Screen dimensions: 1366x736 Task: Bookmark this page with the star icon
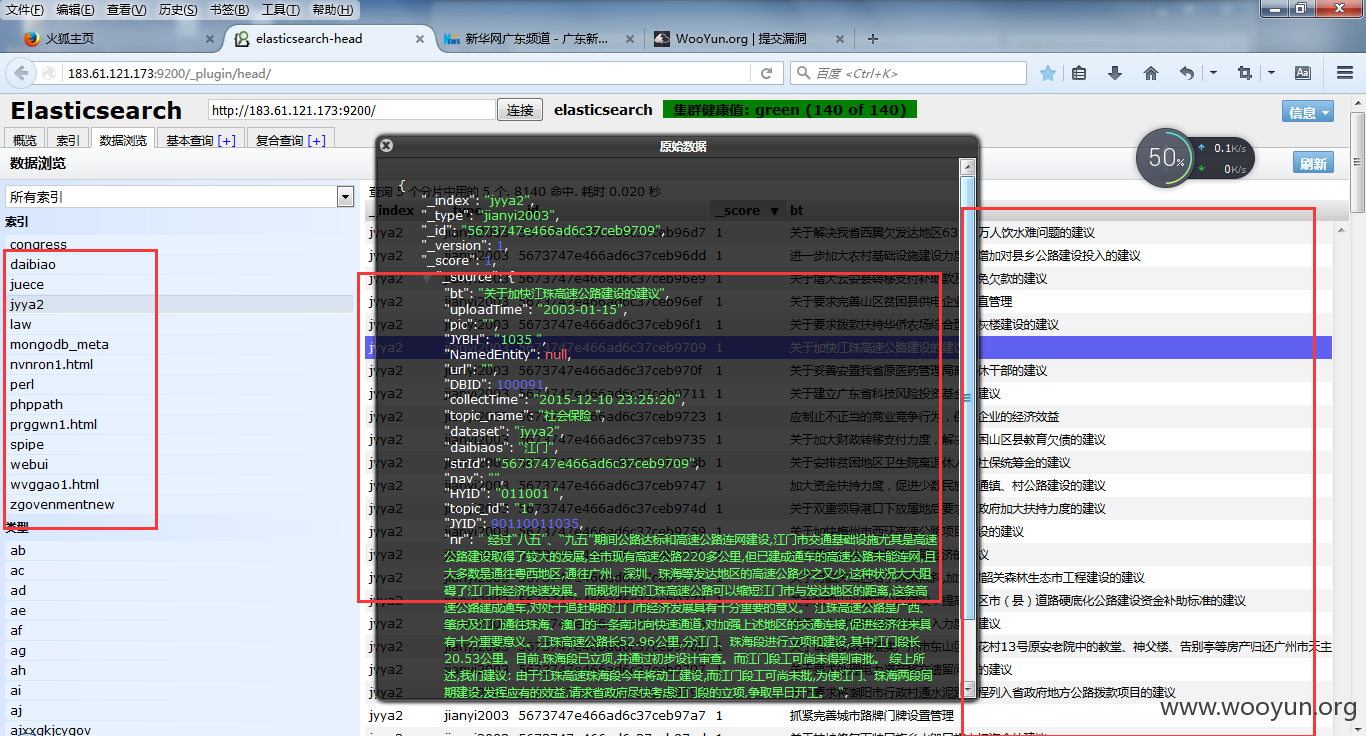(1048, 73)
